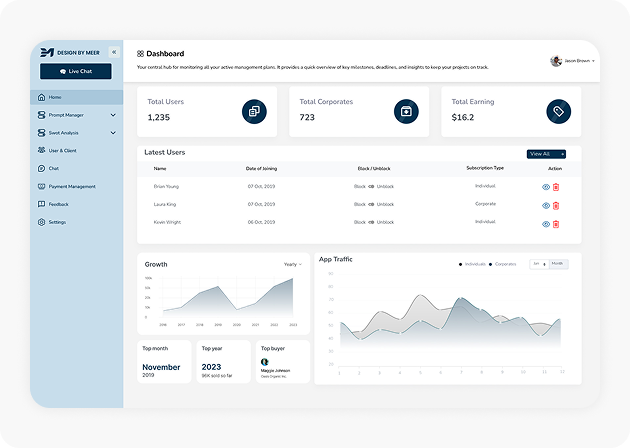Image resolution: width=630 pixels, height=448 pixels.
Task: Toggle Corporates legend in App Traffic
Action: tap(503, 264)
